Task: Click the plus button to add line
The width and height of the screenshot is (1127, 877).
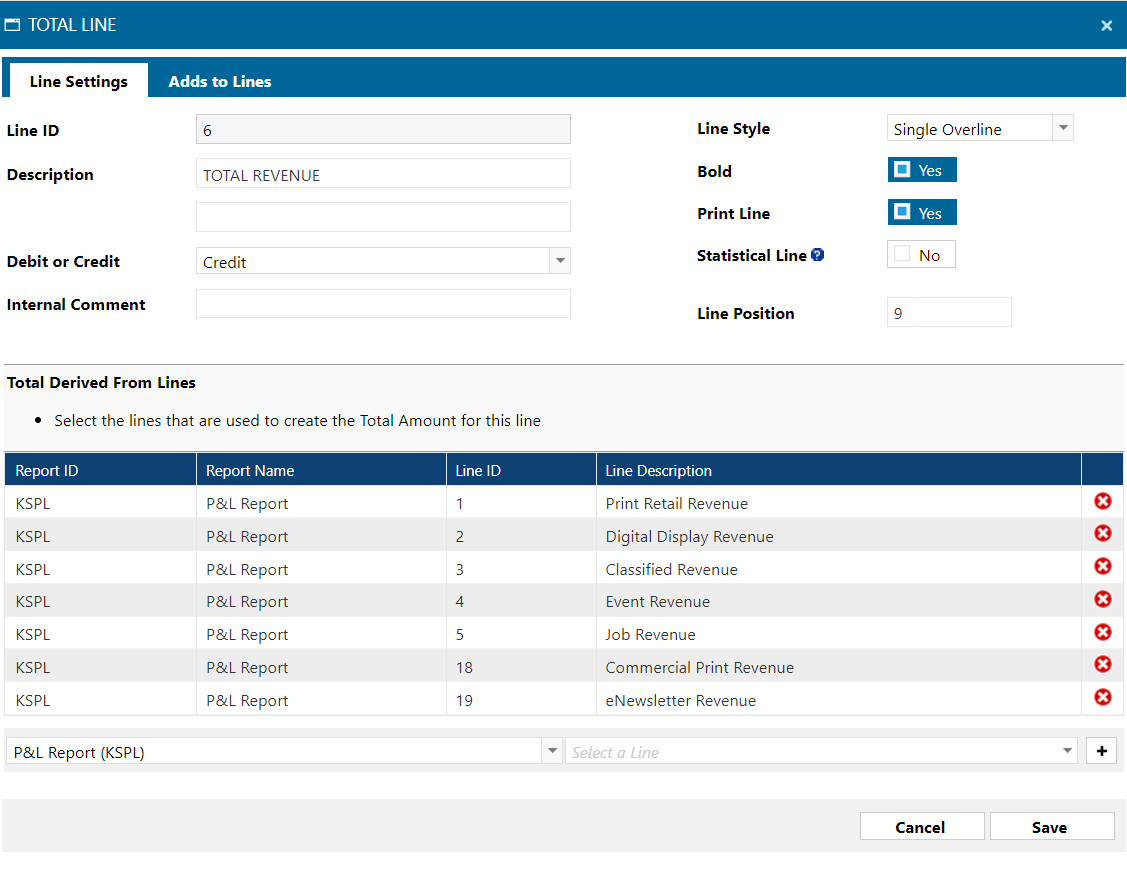Action: [x=1101, y=751]
